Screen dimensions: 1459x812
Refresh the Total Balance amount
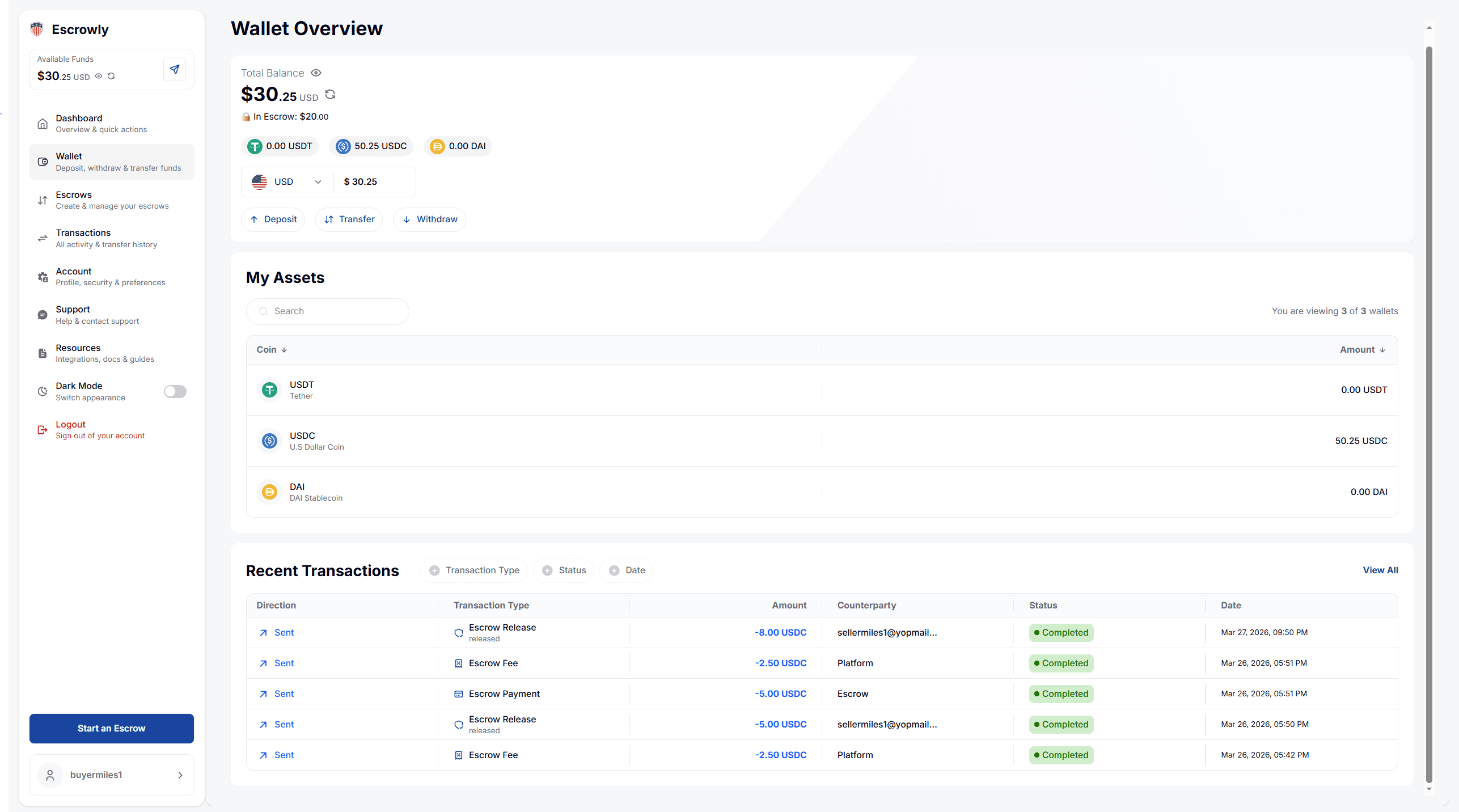[x=331, y=95]
